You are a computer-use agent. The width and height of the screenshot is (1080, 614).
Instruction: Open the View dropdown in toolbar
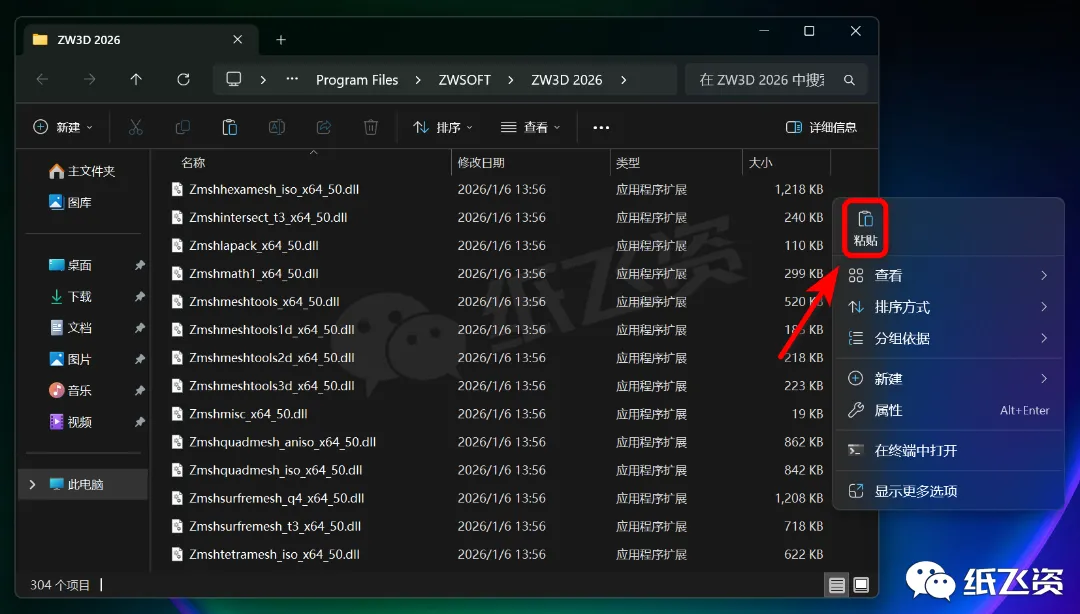(x=530, y=127)
